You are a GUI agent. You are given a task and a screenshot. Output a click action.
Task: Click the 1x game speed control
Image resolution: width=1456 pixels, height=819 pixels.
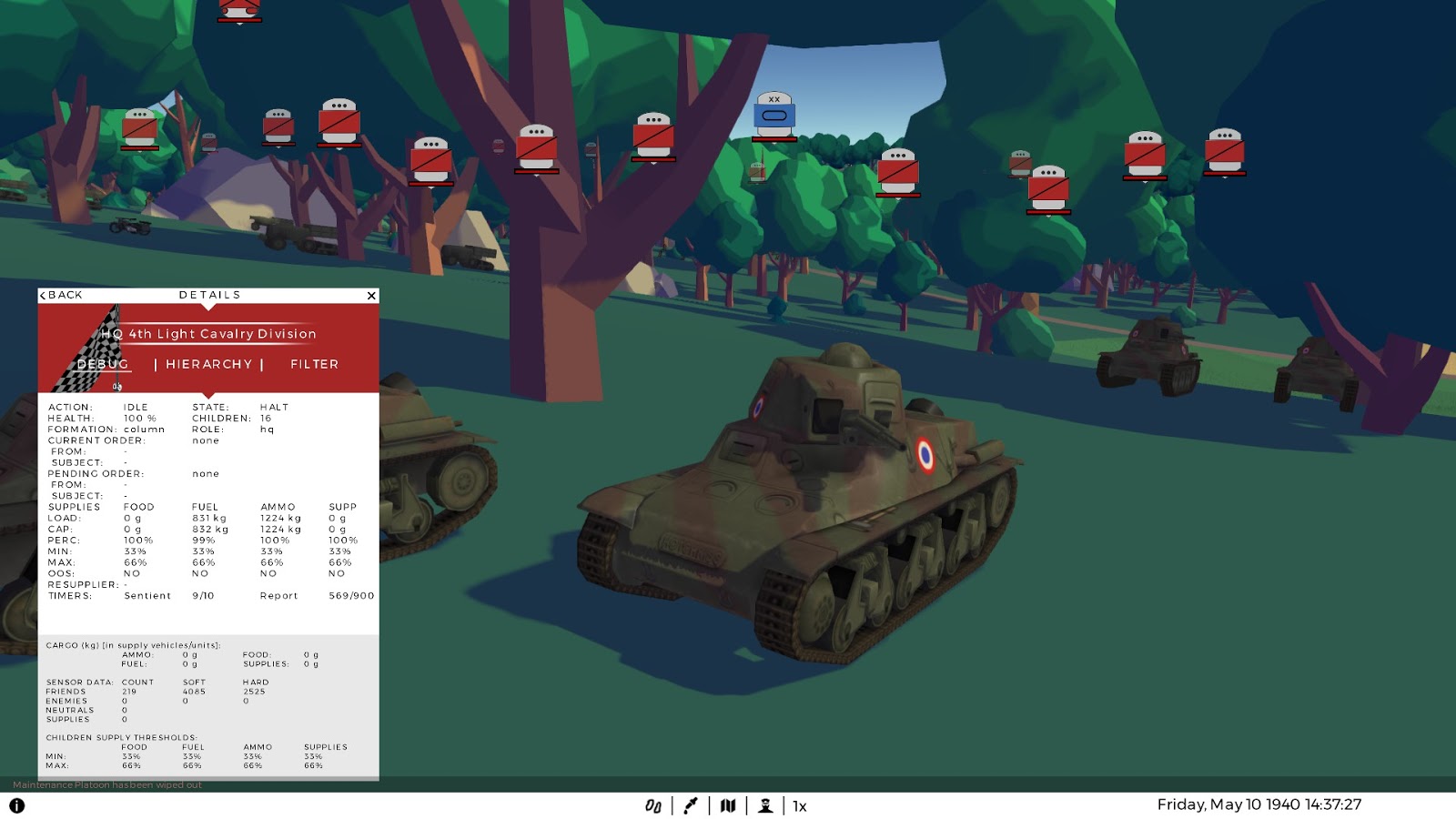pos(799,806)
